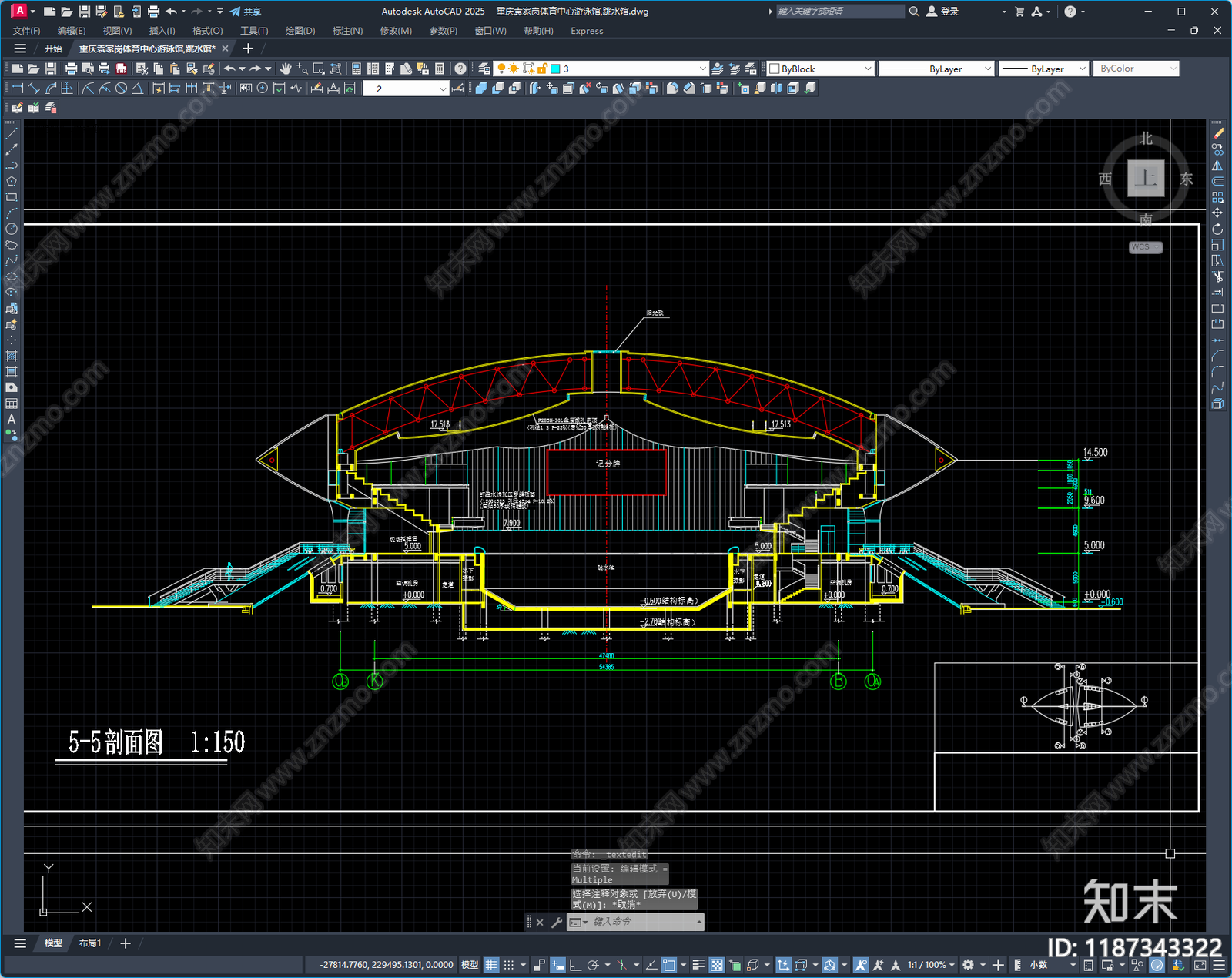Image resolution: width=1232 pixels, height=978 pixels.
Task: Open the 绘图(D) menu
Action: (x=300, y=31)
